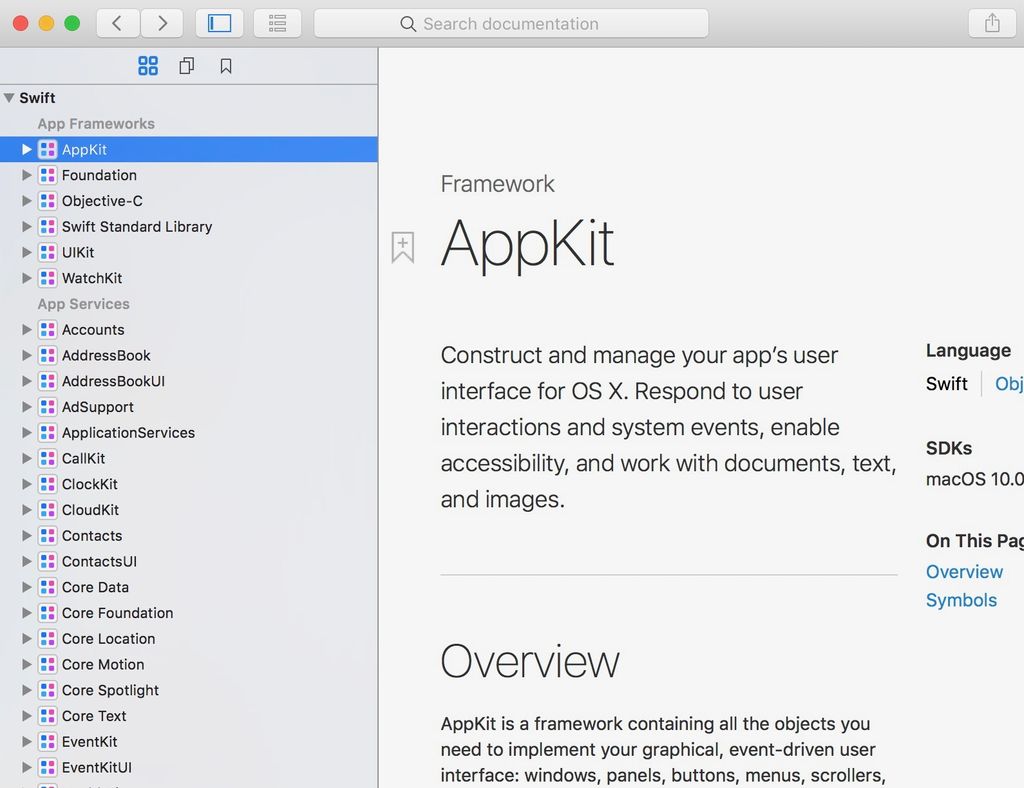This screenshot has height=788, width=1024.
Task: Click the share icon in the toolbar
Action: (991, 23)
